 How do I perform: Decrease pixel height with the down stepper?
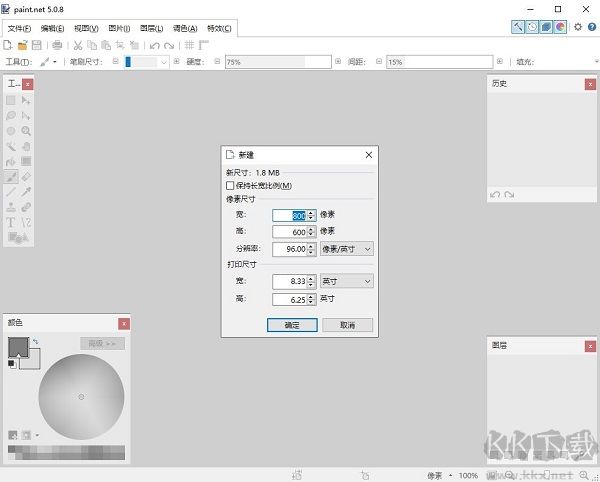[311, 234]
